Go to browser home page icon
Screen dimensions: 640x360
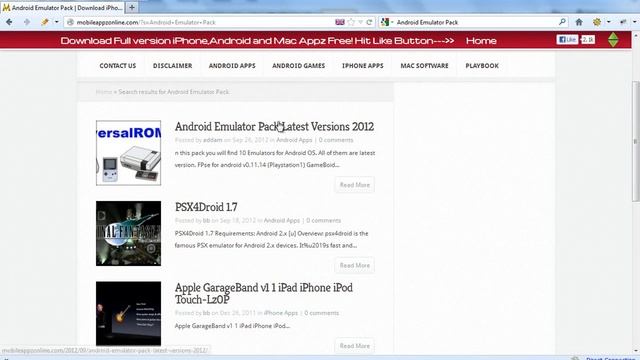point(579,22)
